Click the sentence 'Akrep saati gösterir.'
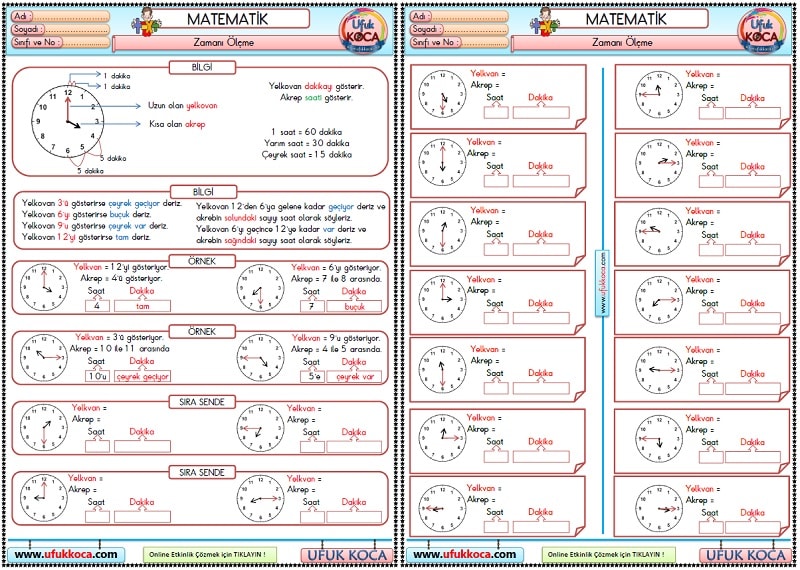Screen dimensions: 800x570 [316, 97]
